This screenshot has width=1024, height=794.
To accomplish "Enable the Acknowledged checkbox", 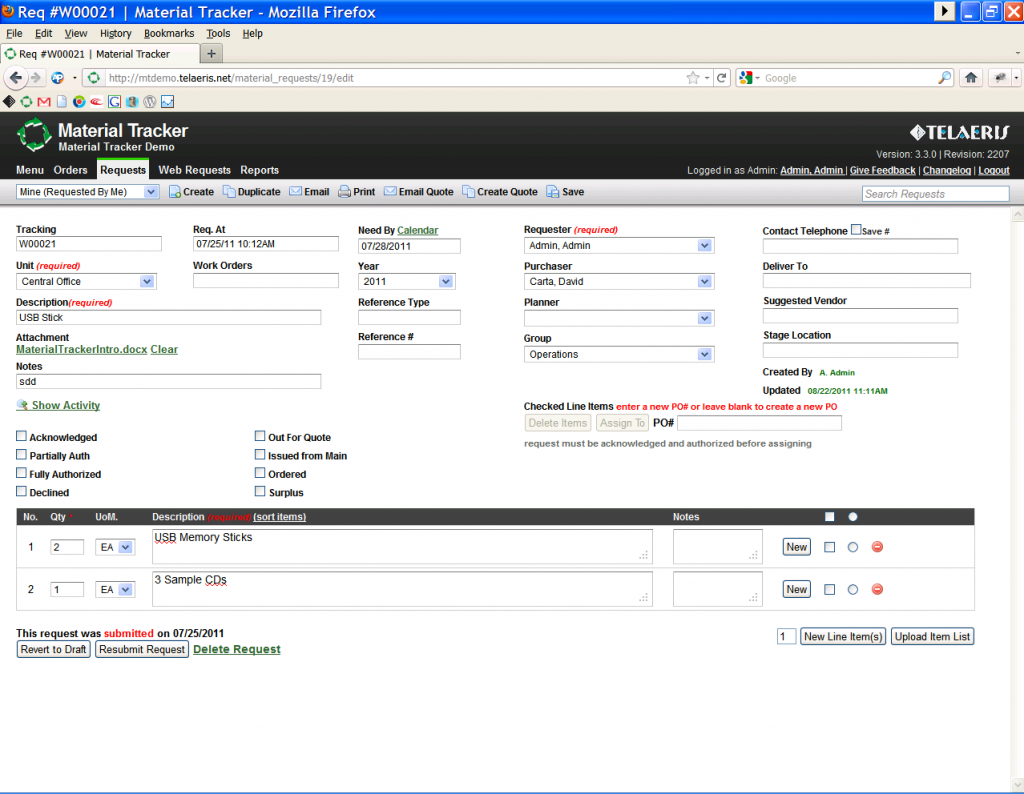I will pyautogui.click(x=21, y=437).
